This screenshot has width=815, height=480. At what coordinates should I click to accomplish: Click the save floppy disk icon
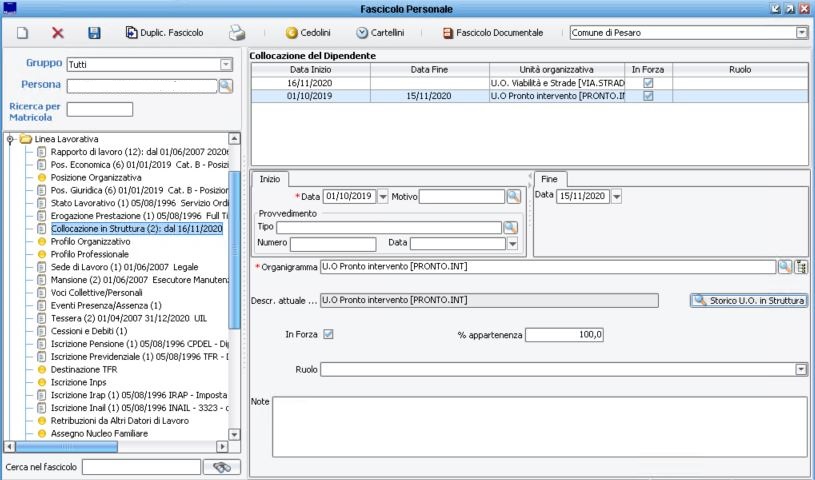(x=94, y=33)
